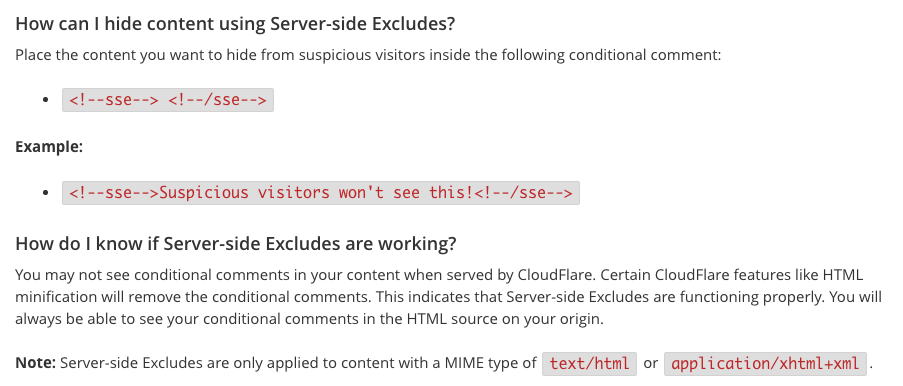This screenshot has width=903, height=386.
Task: Click the word "or" between the MIME types
Action: (650, 363)
